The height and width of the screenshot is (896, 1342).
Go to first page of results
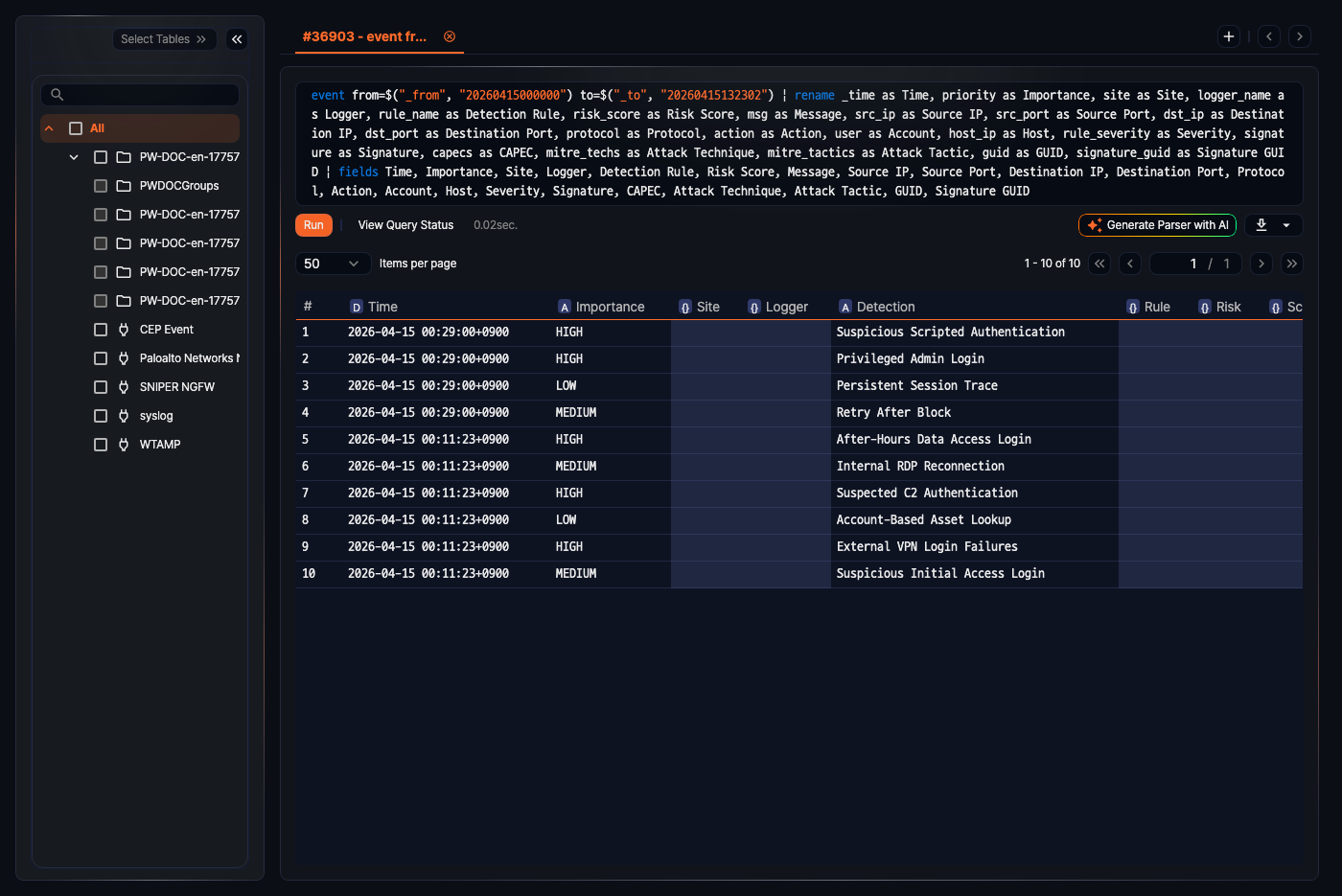[x=1099, y=264]
